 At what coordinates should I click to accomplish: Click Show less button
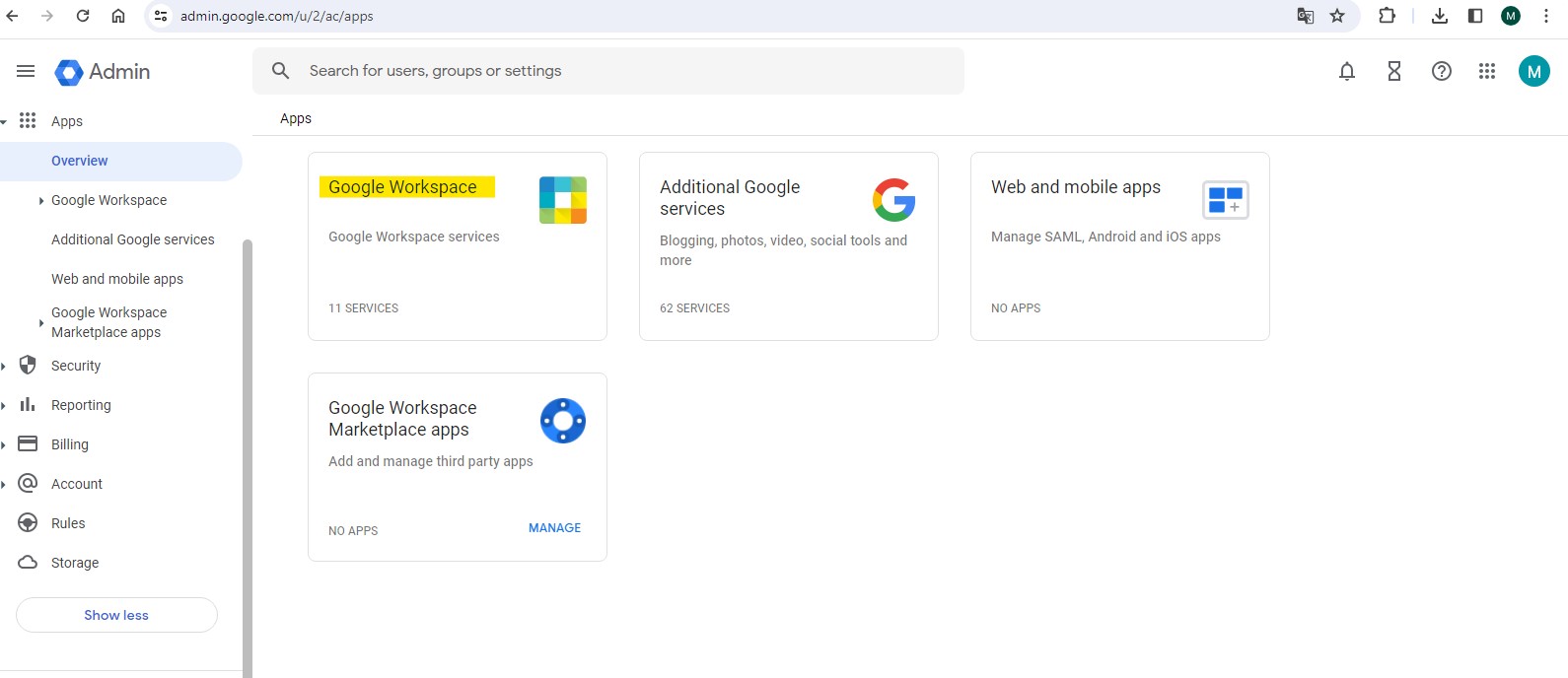[x=116, y=615]
